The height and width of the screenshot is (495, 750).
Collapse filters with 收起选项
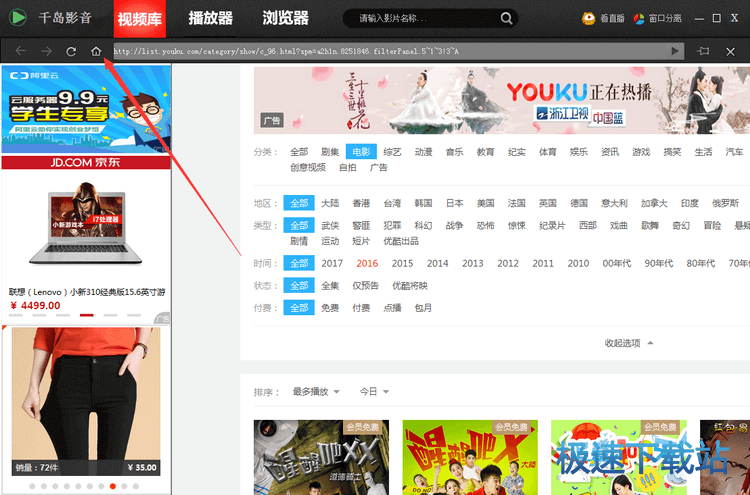coord(629,343)
